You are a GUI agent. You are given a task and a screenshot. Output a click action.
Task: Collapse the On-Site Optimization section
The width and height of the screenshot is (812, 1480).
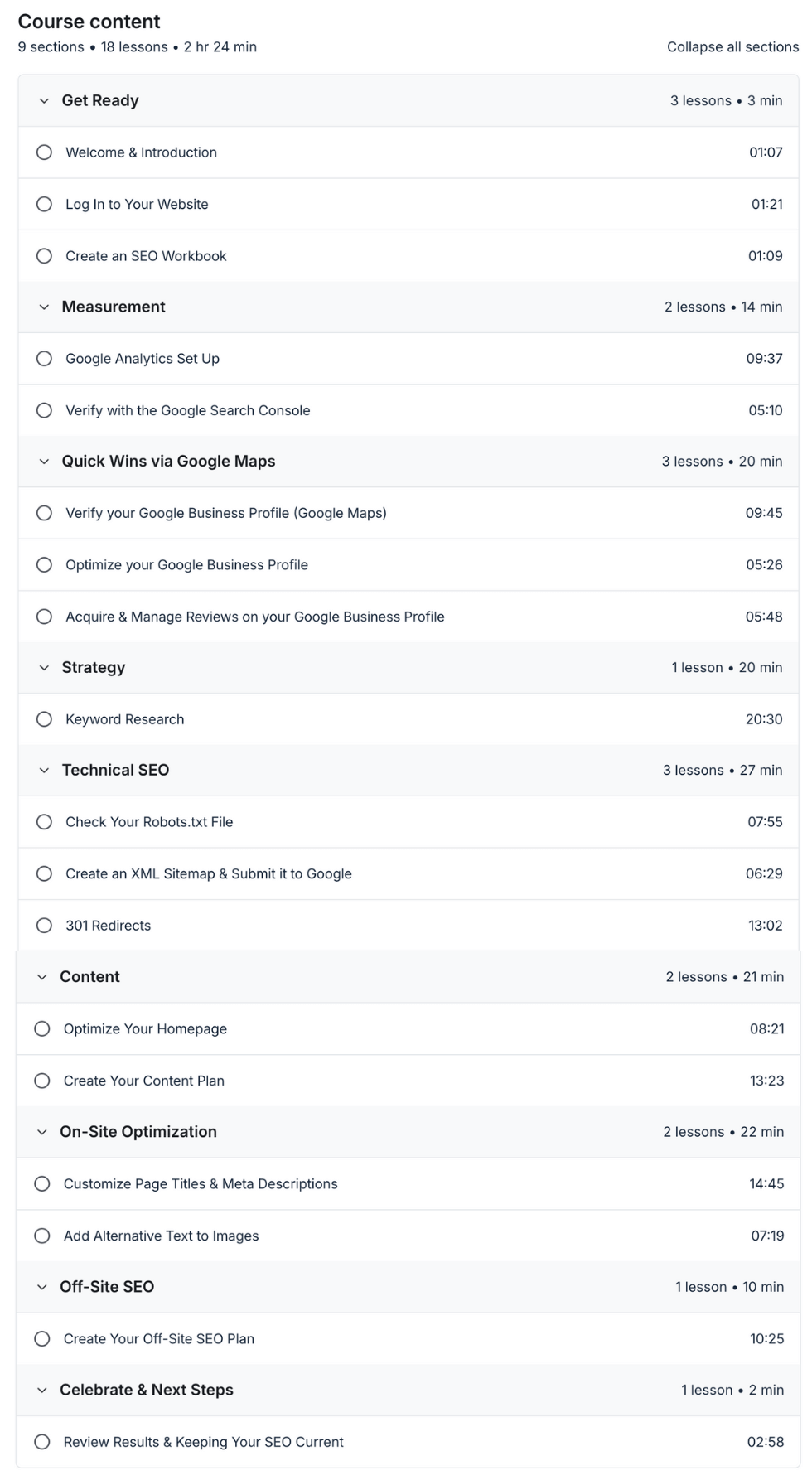(44, 1131)
